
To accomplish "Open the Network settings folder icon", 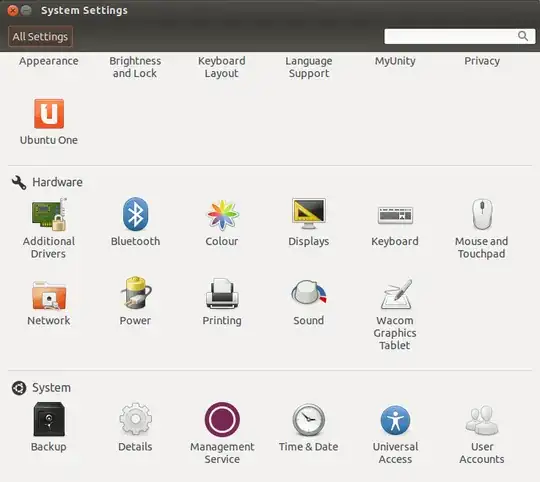I will pos(49,295).
